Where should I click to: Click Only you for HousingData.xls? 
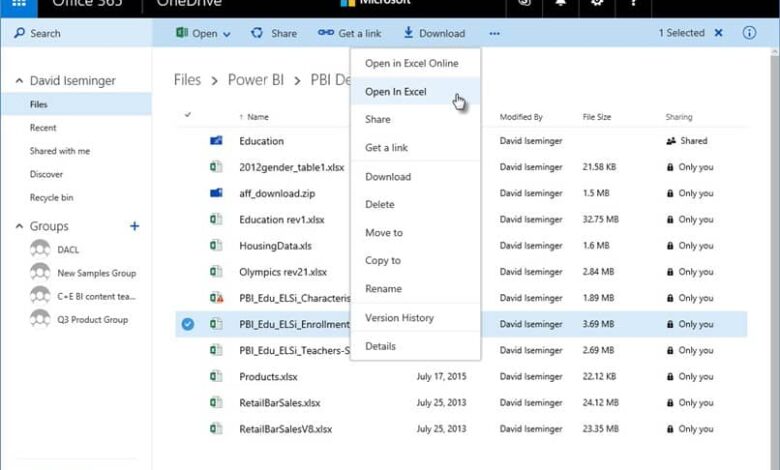point(690,246)
